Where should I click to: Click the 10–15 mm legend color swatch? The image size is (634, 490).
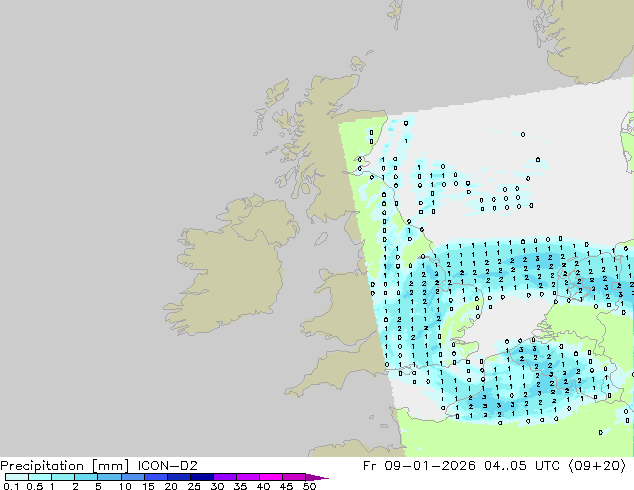coord(132,477)
